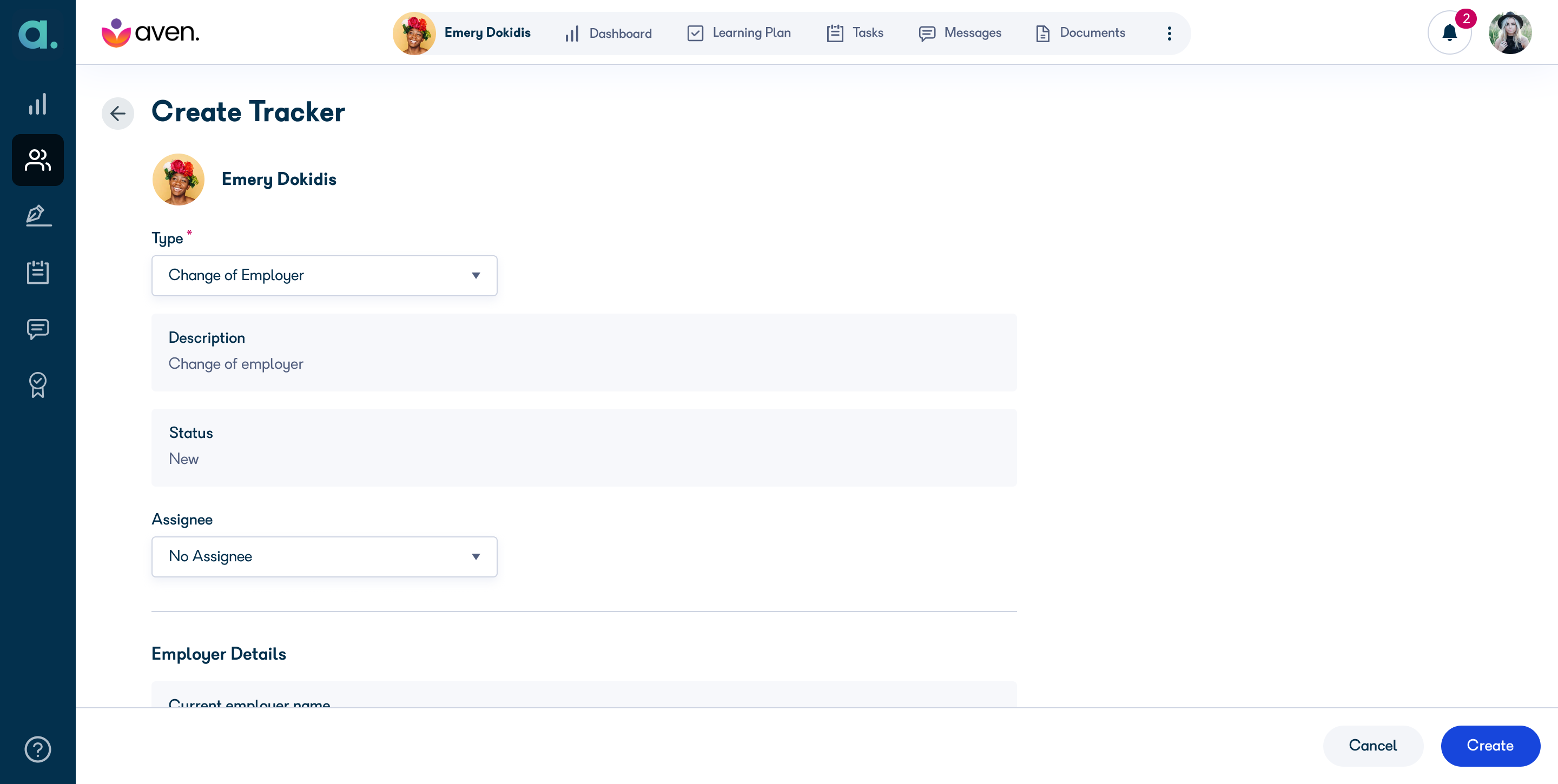Screen dimensions: 1558x784
Task: Expand the Type dropdown
Action: pos(324,276)
